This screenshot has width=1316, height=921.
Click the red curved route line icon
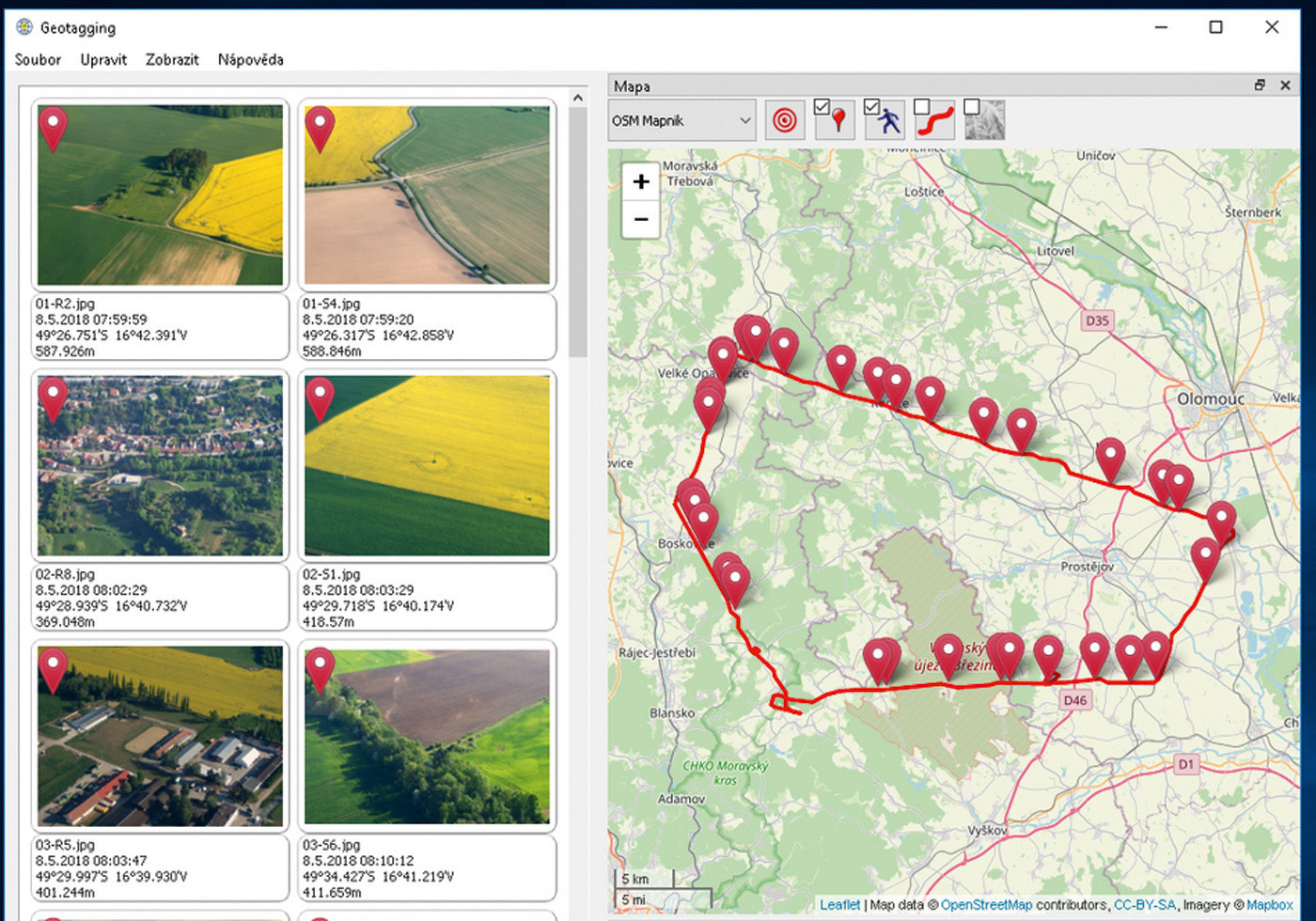point(936,122)
